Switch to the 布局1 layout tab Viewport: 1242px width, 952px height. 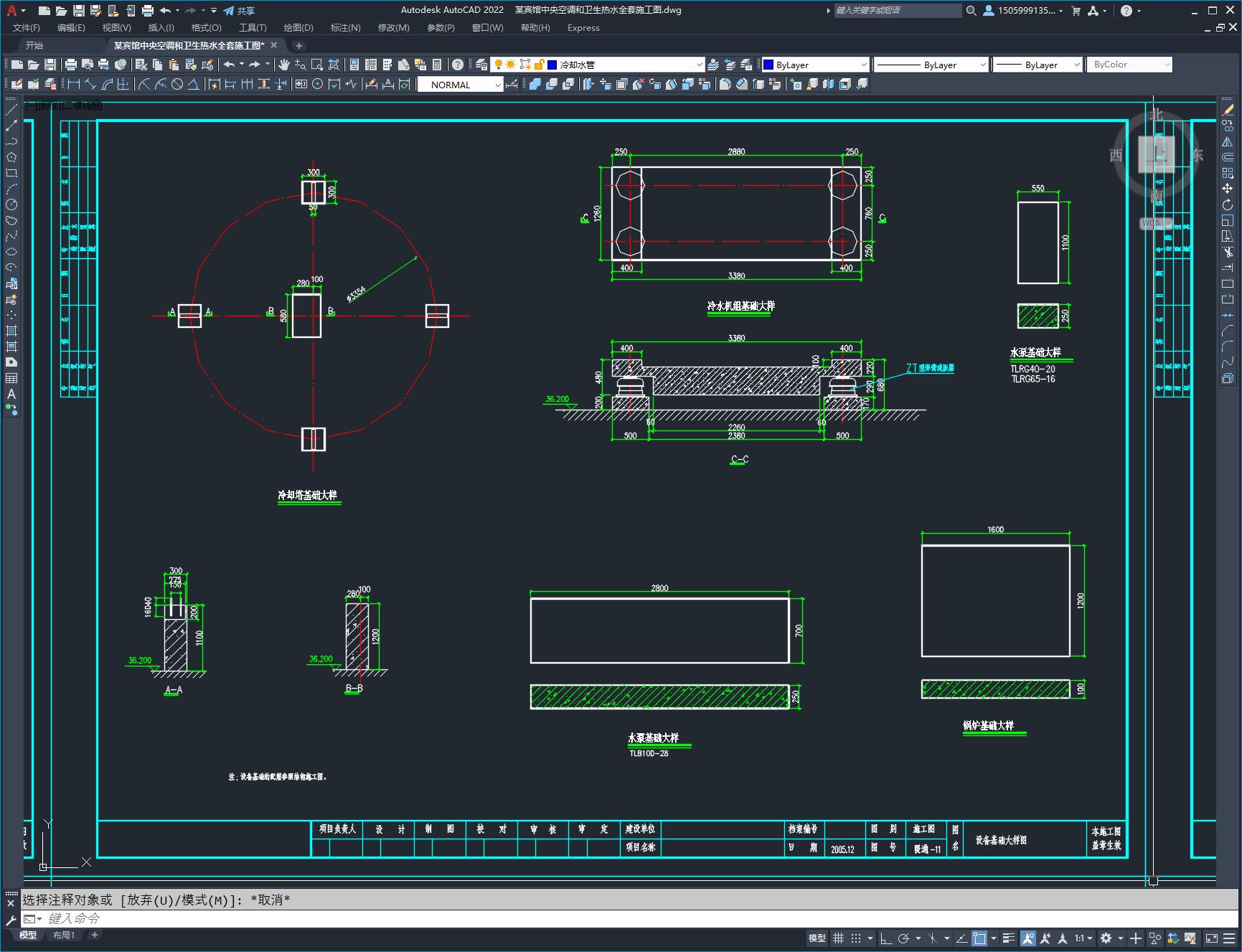click(x=64, y=935)
